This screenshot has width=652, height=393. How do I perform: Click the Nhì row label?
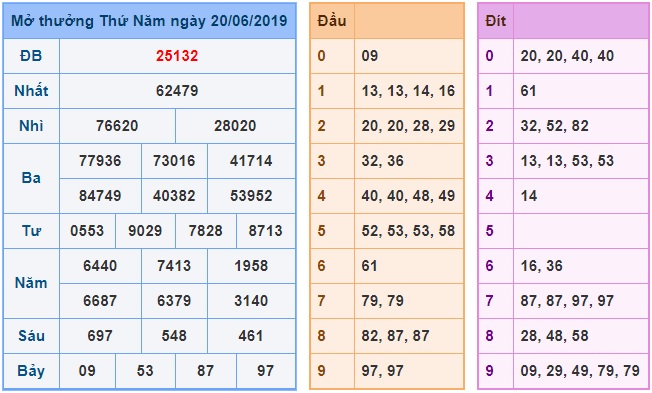pos(31,126)
